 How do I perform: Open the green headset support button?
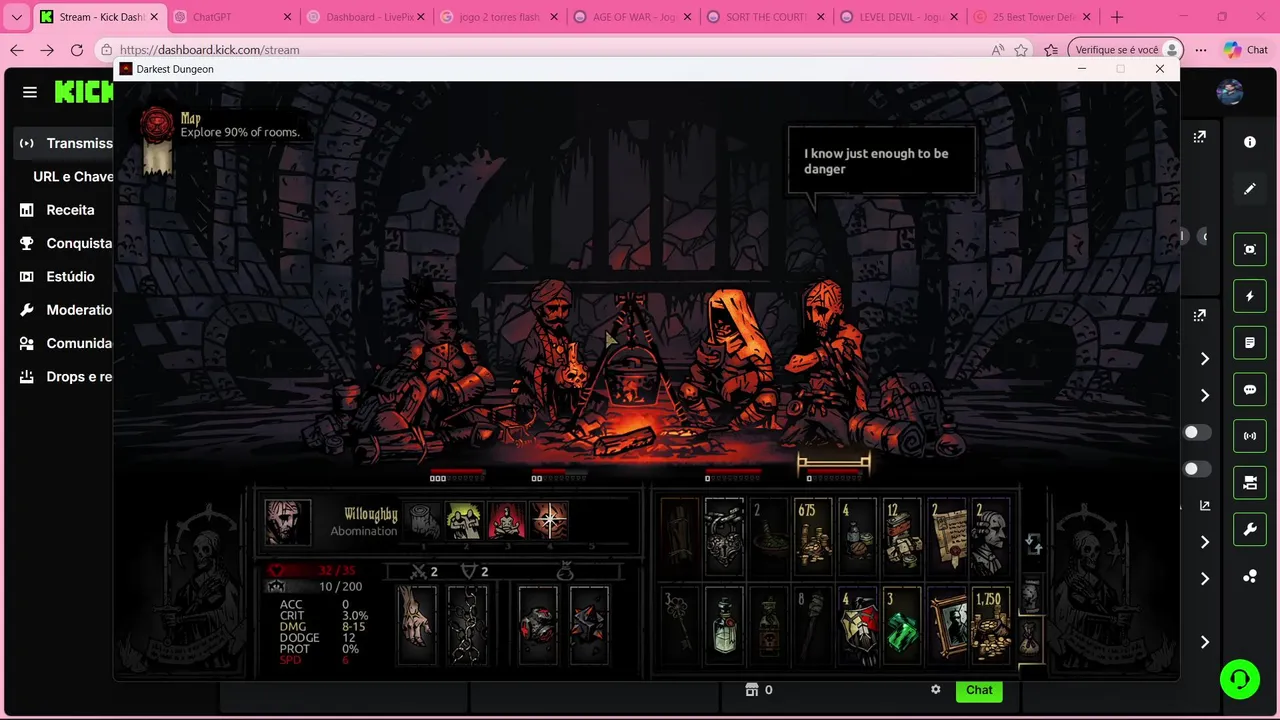pos(1240,680)
